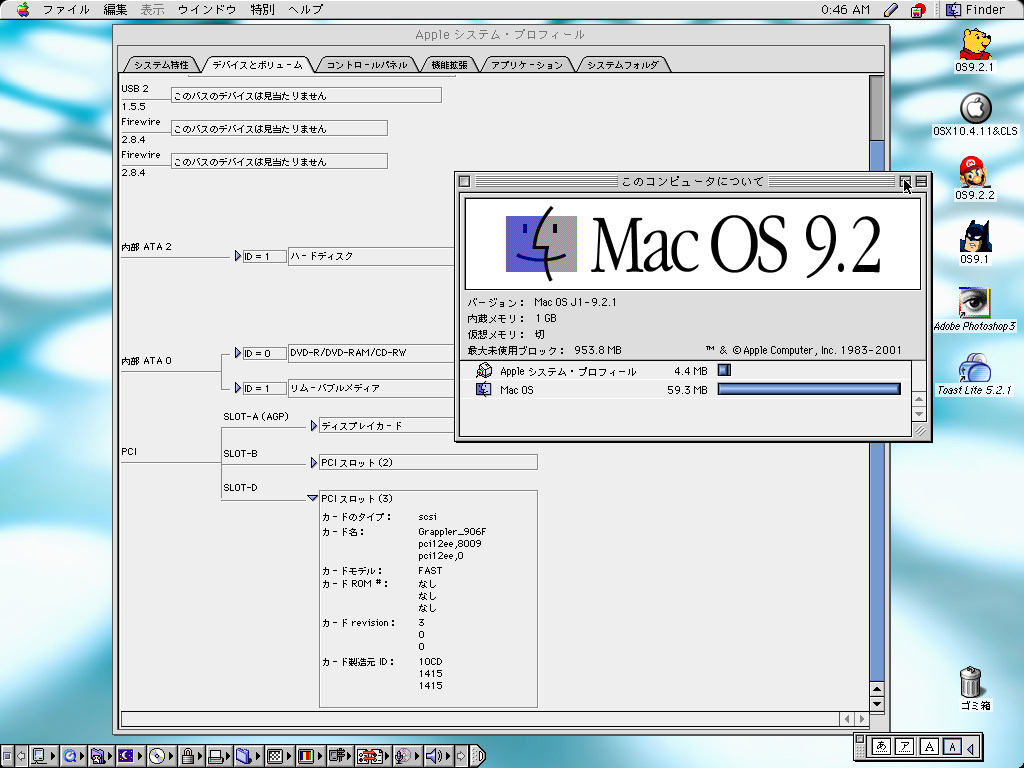Screen dimensions: 1024x768
Task: Collapse the input palette with its blue triangle
Action: pos(971,747)
